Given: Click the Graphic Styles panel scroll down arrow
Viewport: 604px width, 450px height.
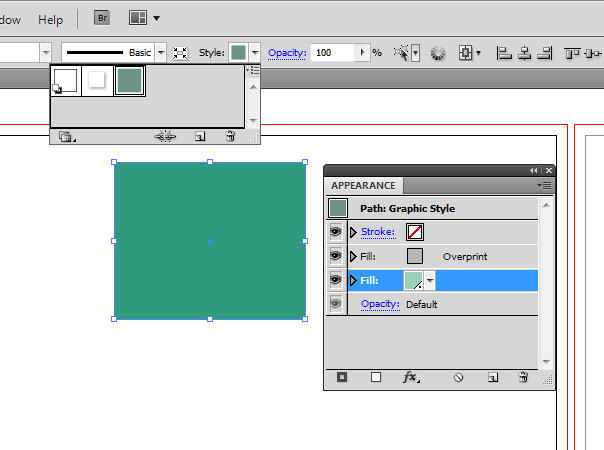Looking at the screenshot, I should point(253,120).
